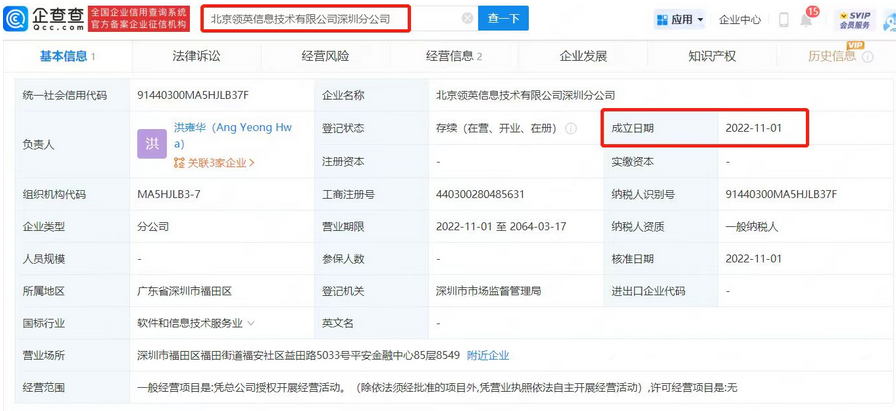Select credit code 91440300MA5HJLB37F under 统一社会信用代码

tap(193, 95)
